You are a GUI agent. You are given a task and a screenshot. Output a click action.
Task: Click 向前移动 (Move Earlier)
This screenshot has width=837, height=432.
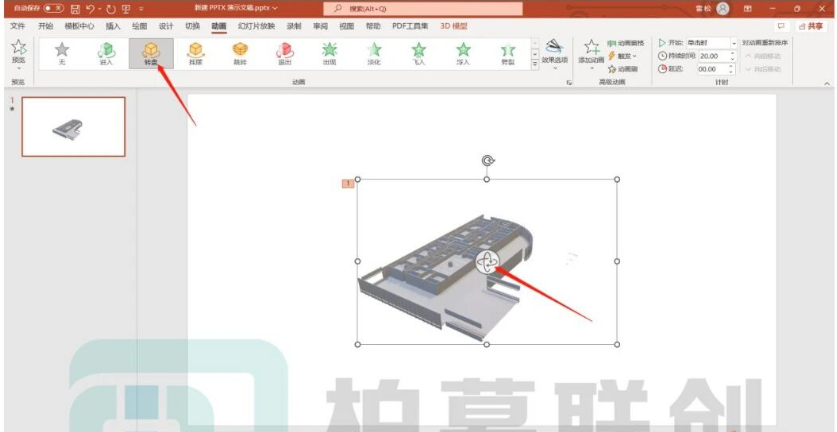click(x=763, y=56)
